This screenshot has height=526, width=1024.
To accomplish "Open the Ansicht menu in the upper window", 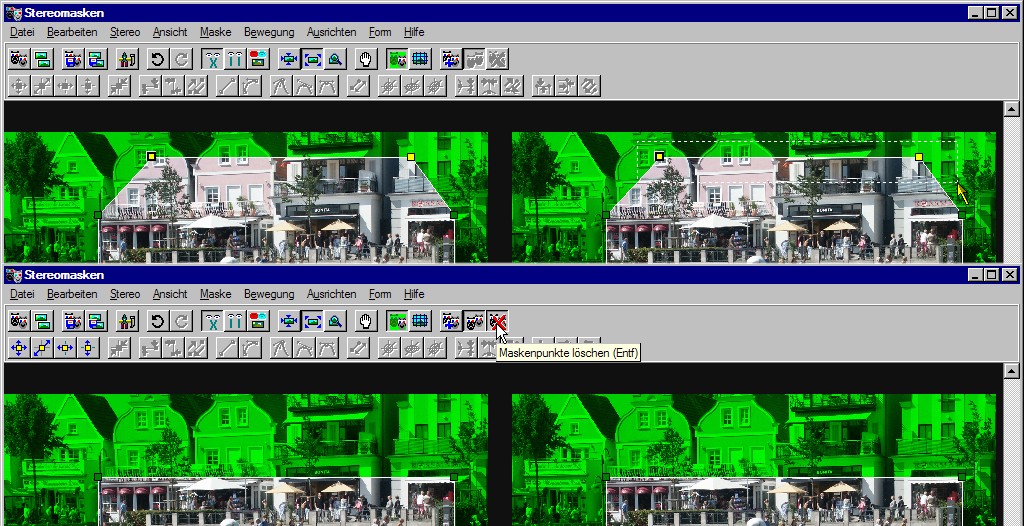I will [x=170, y=32].
